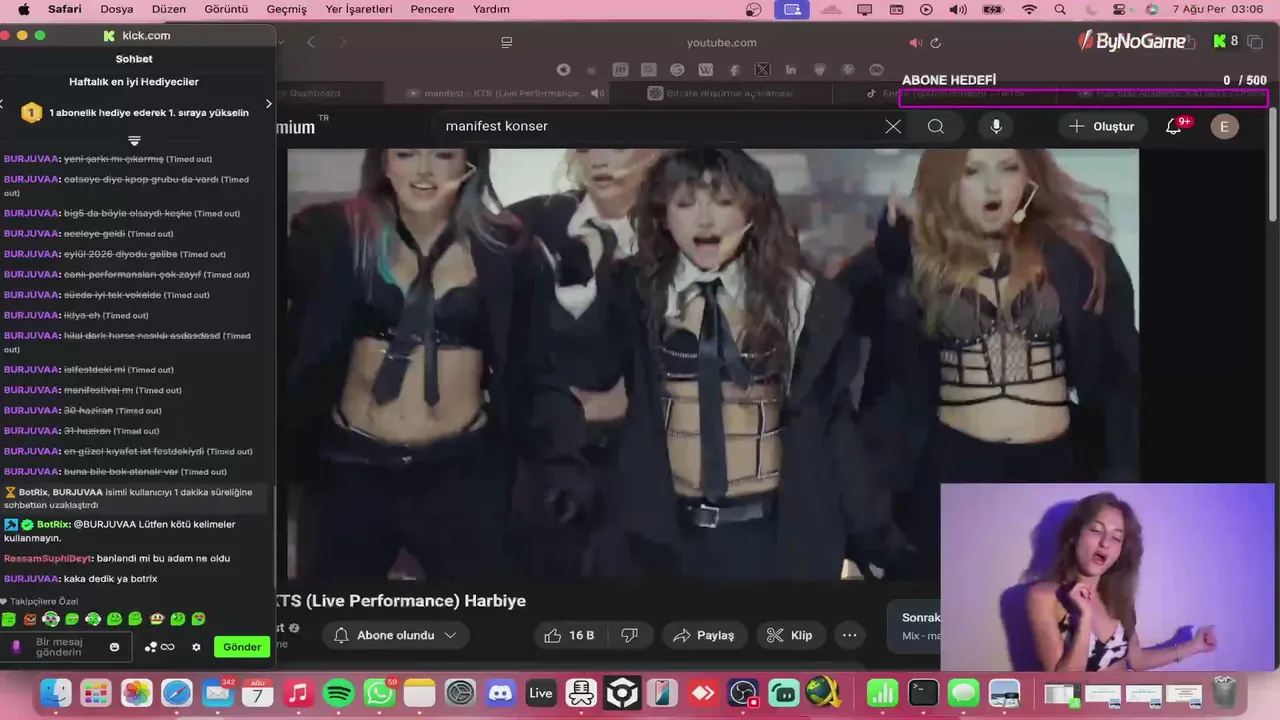Click the Sonraki up next card
This screenshot has height=720, width=1280.
point(914,625)
